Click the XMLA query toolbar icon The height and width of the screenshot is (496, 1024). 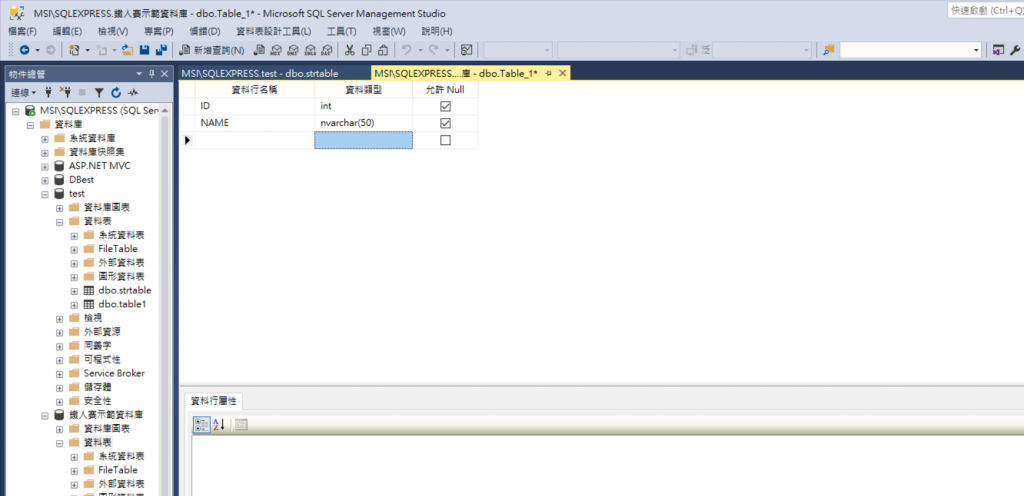point(310,50)
